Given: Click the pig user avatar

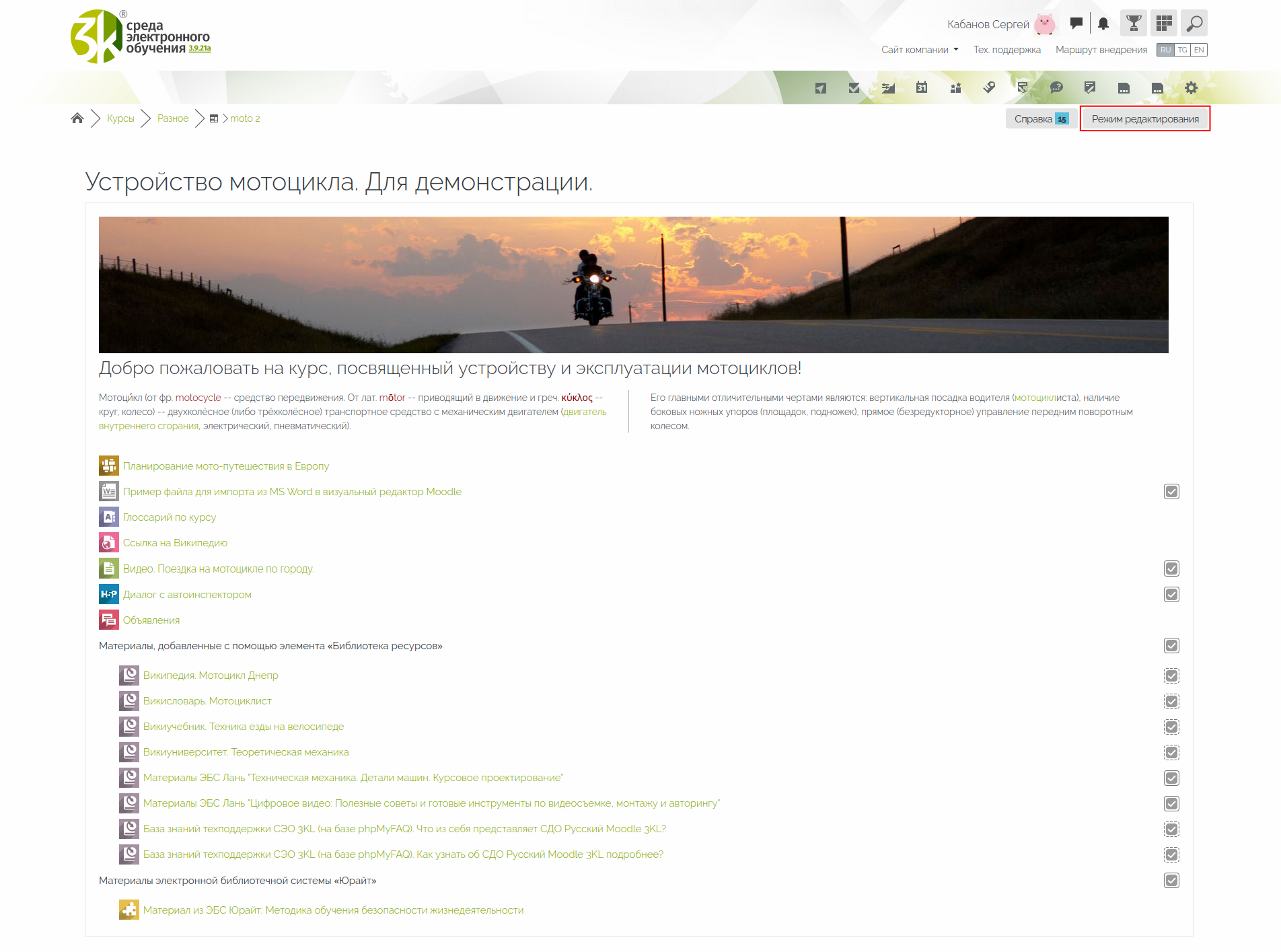Looking at the screenshot, I should click(x=1045, y=24).
